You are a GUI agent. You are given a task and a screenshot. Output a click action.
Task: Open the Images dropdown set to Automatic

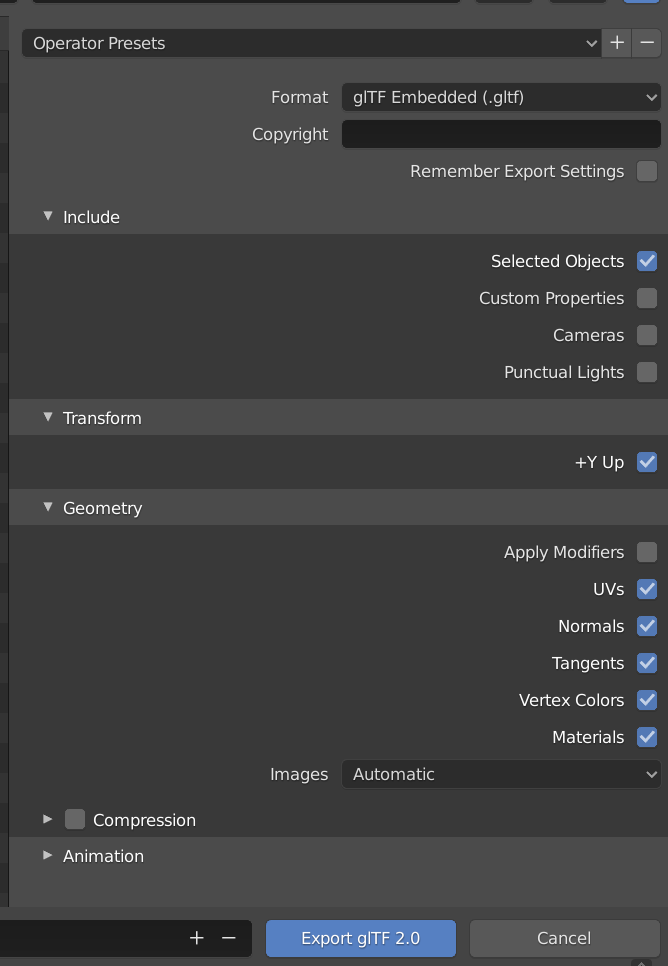click(501, 774)
